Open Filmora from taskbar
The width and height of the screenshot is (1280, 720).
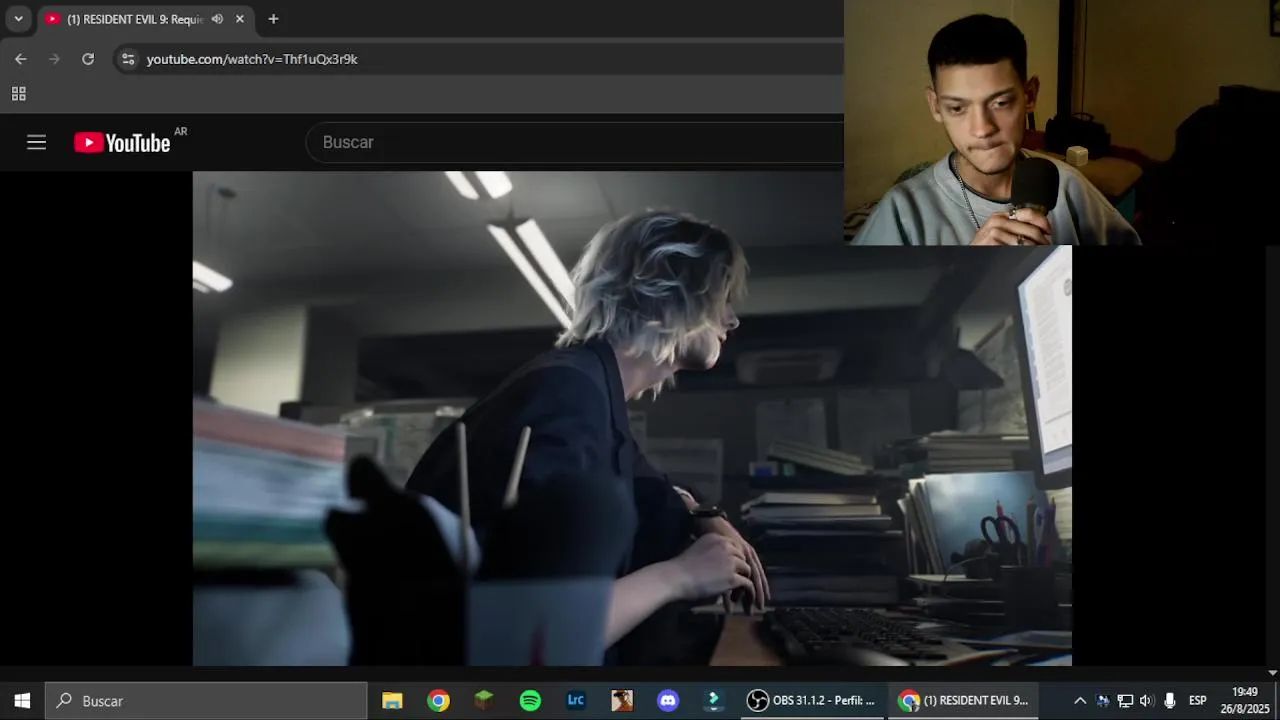point(714,701)
